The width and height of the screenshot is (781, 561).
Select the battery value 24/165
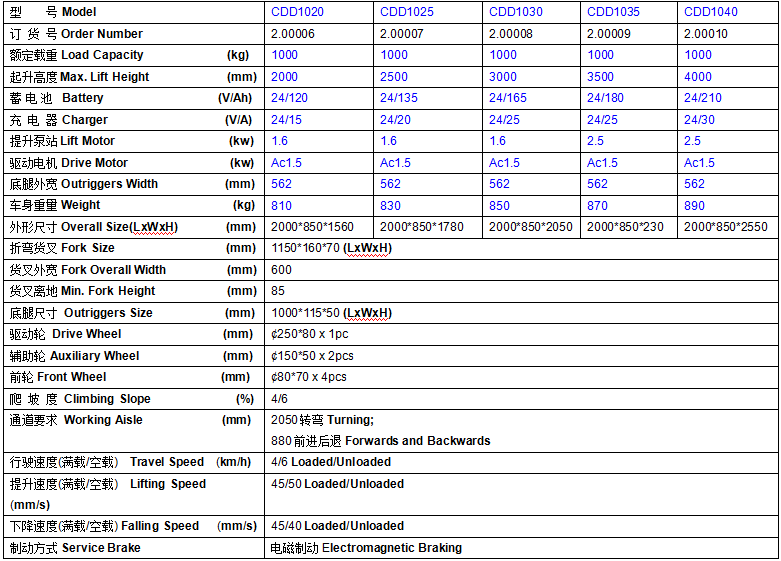point(508,98)
